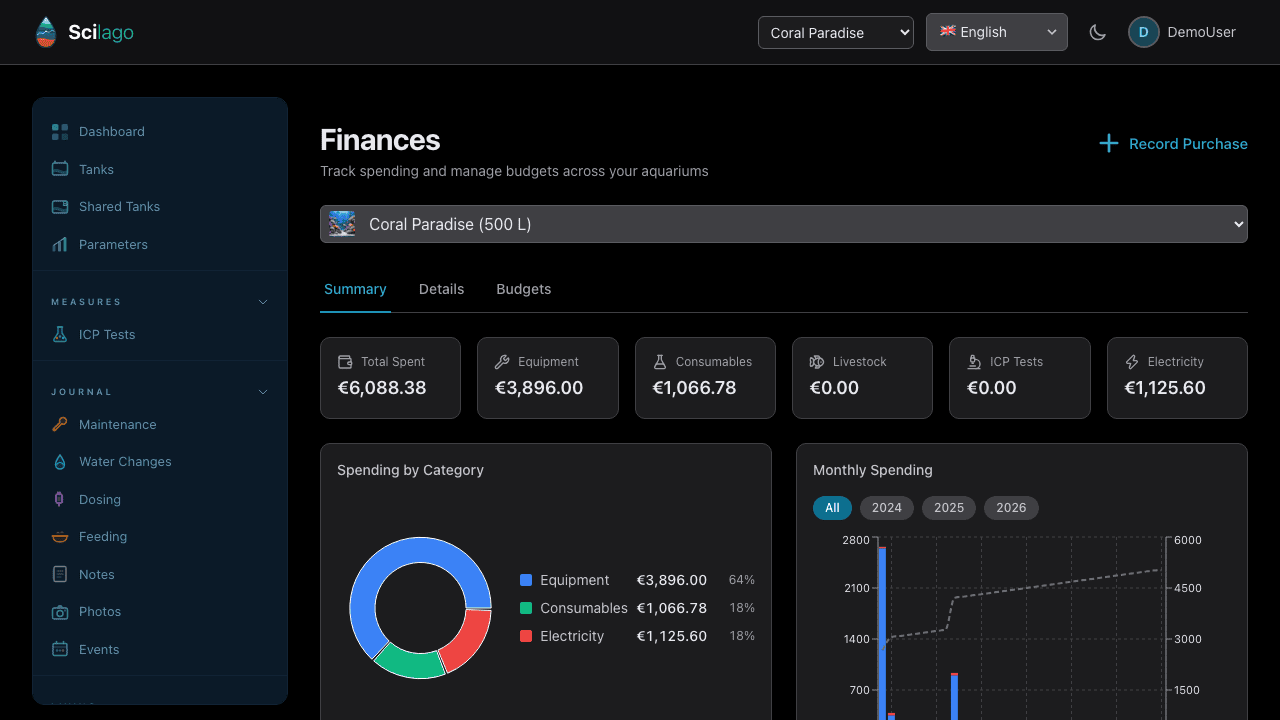Click the plus icon beside Record Purchase
Image resolution: width=1280 pixels, height=720 pixels.
(1108, 144)
